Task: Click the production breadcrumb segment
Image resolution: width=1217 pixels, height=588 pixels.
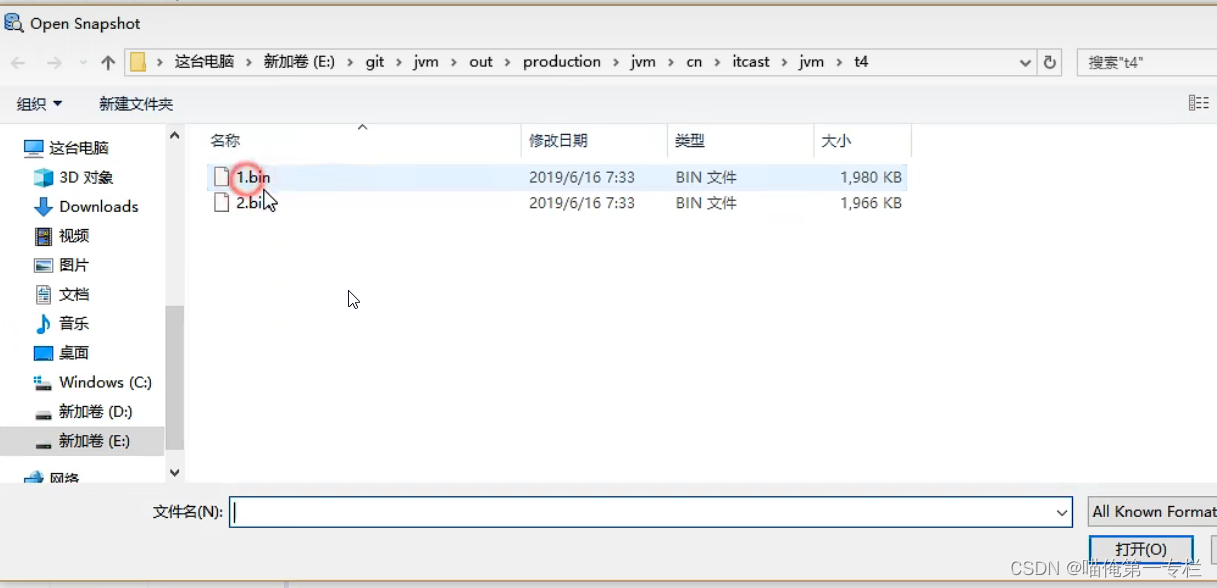Action: coord(562,62)
